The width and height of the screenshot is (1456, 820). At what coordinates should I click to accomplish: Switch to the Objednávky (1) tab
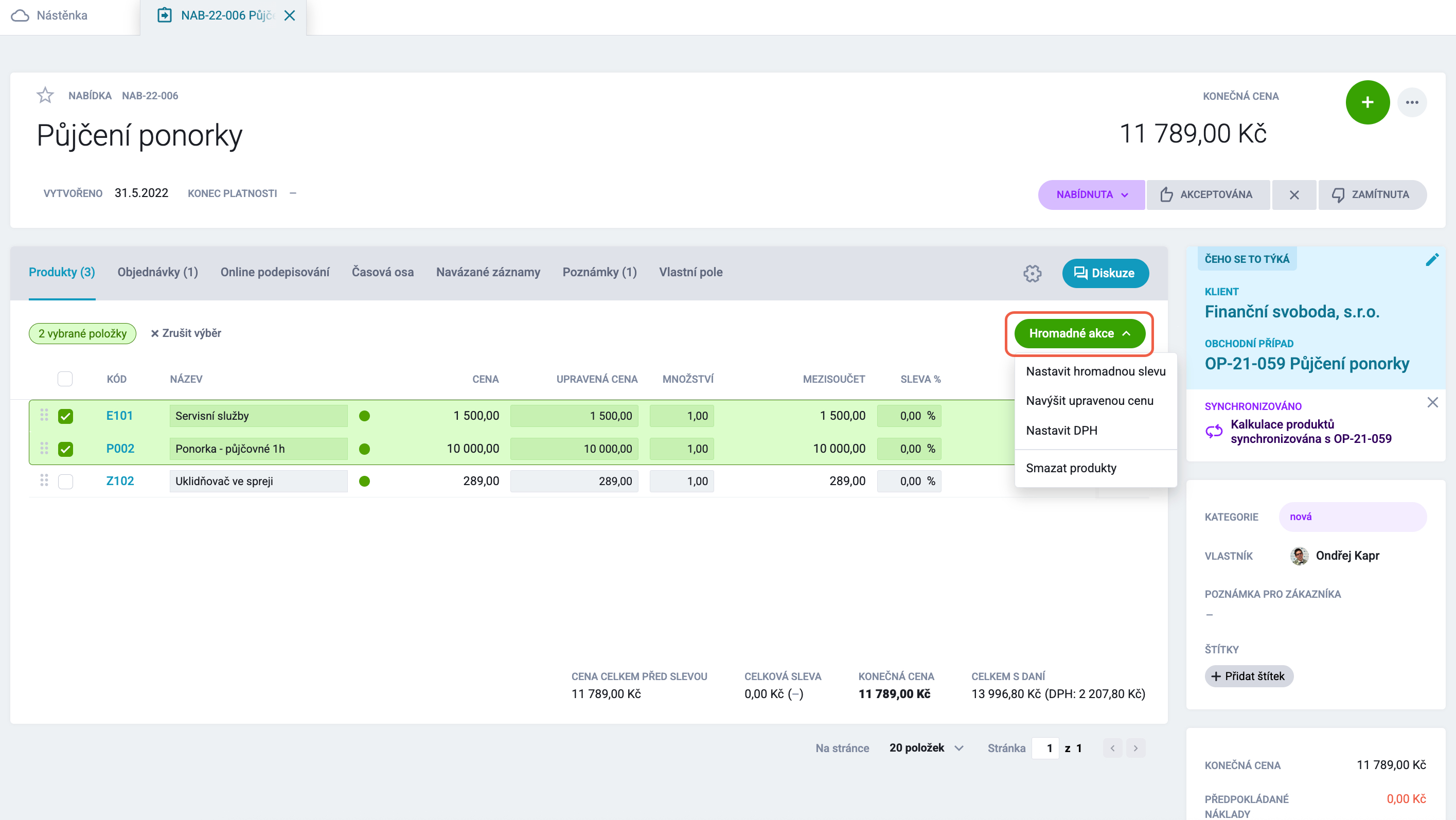point(158,273)
